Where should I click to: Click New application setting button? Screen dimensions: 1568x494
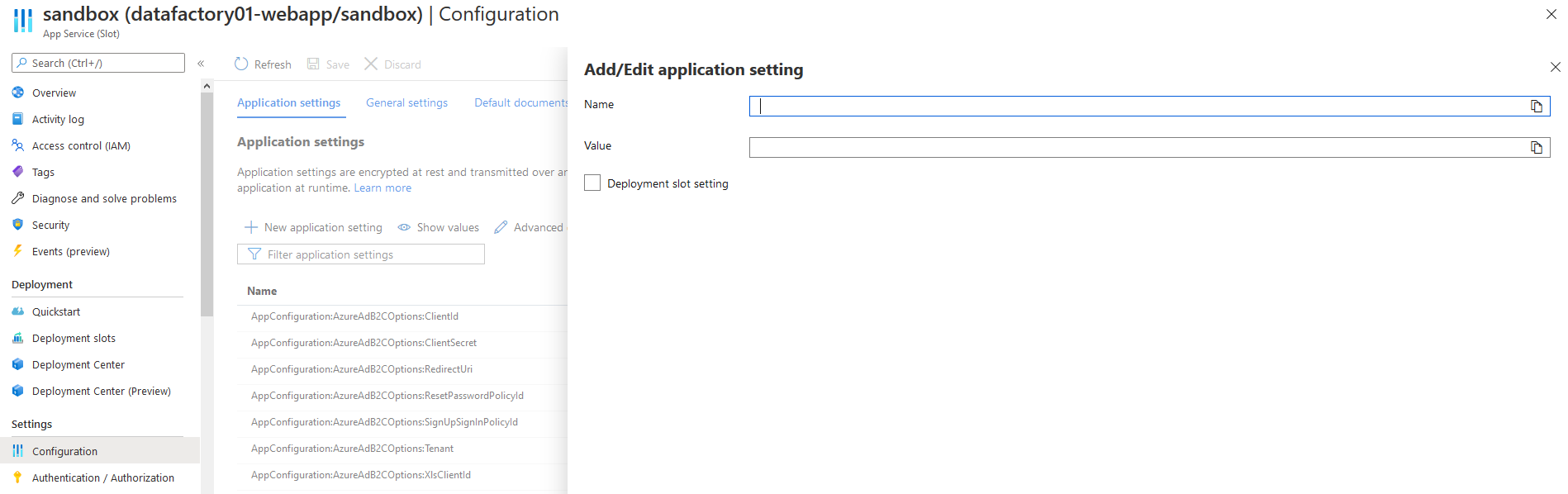pos(314,228)
